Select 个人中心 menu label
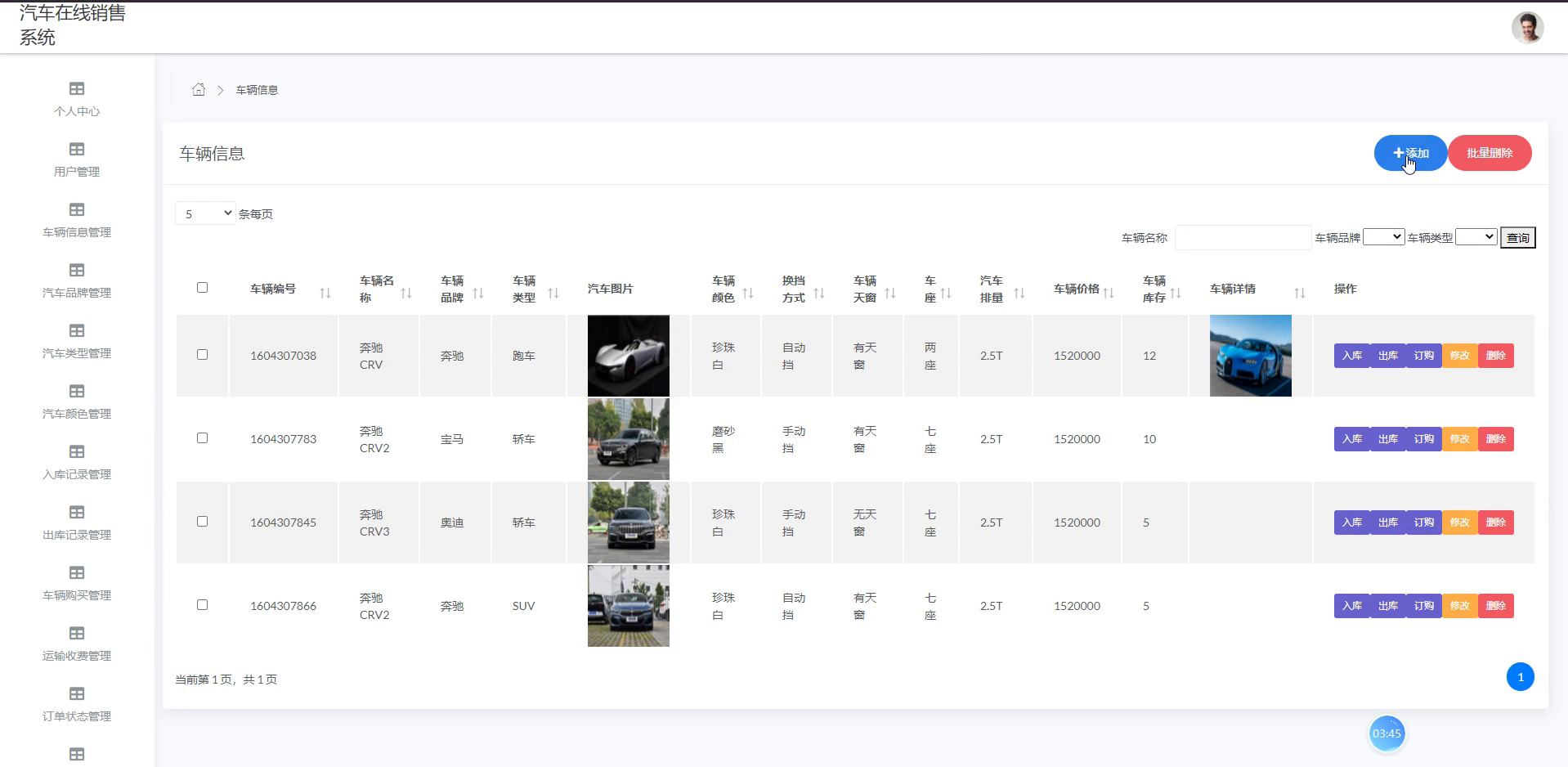The image size is (1568, 767). (x=77, y=111)
